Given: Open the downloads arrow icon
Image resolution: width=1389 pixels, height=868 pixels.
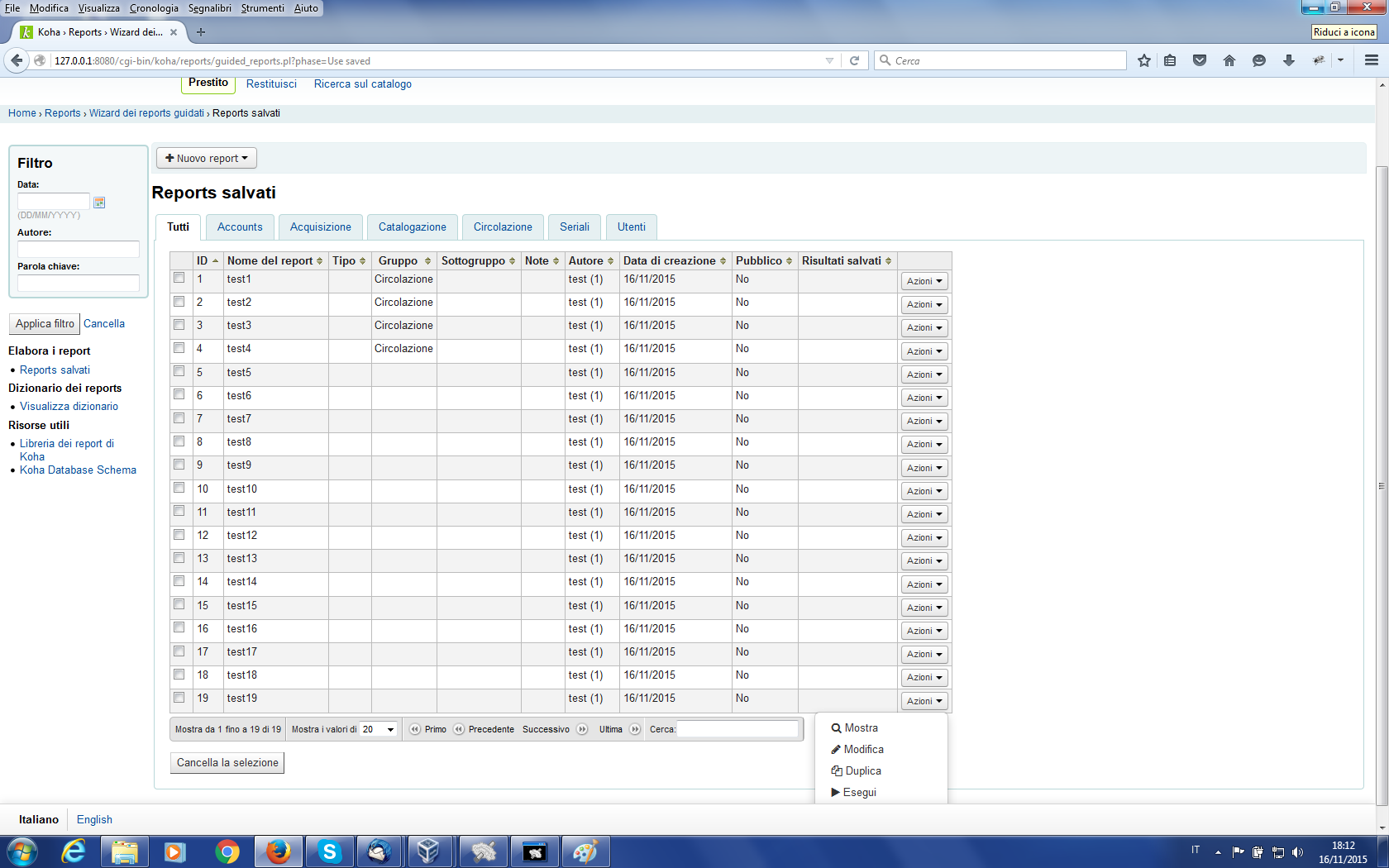Looking at the screenshot, I should point(1288,60).
